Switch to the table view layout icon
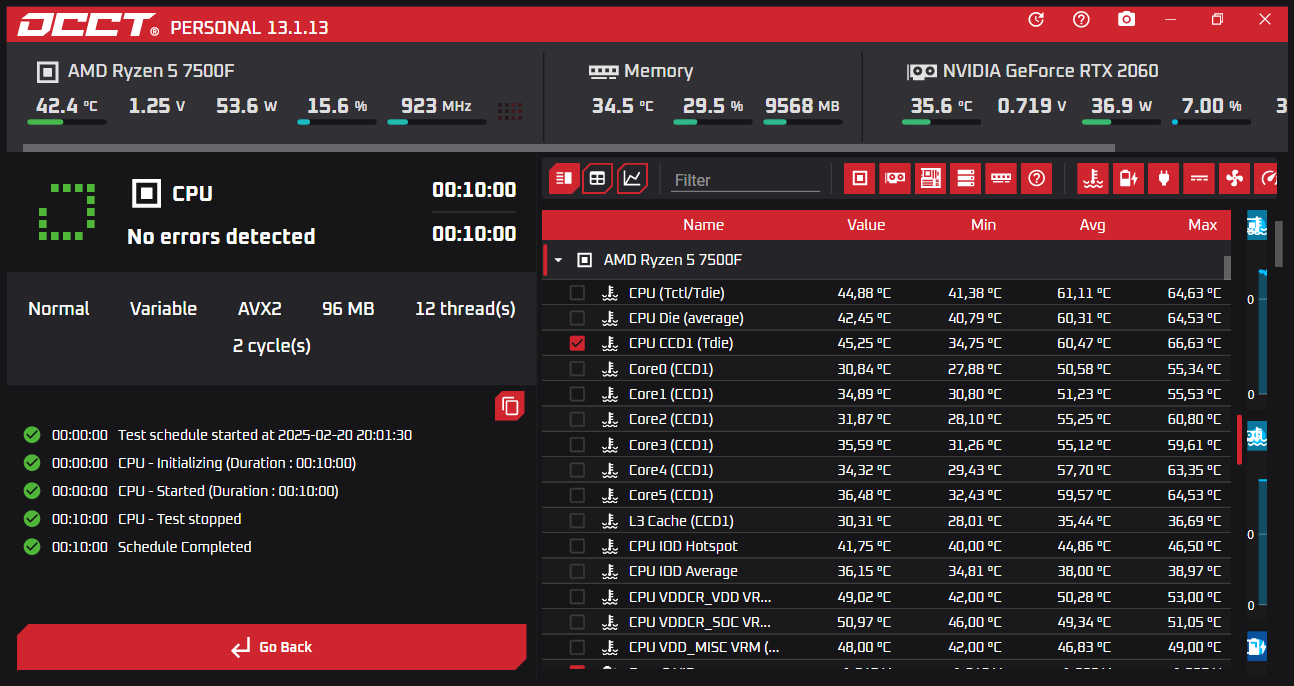The height and width of the screenshot is (686, 1294). 597,179
